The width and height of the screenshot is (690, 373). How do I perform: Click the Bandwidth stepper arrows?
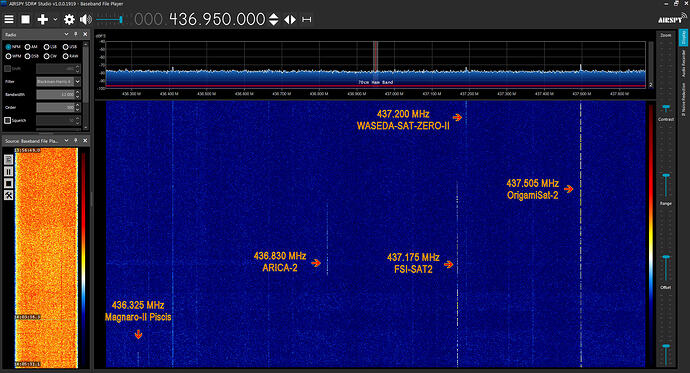[x=78, y=95]
